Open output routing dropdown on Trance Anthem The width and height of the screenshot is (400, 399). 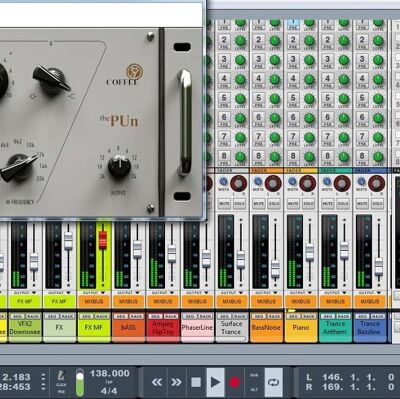[344, 292]
